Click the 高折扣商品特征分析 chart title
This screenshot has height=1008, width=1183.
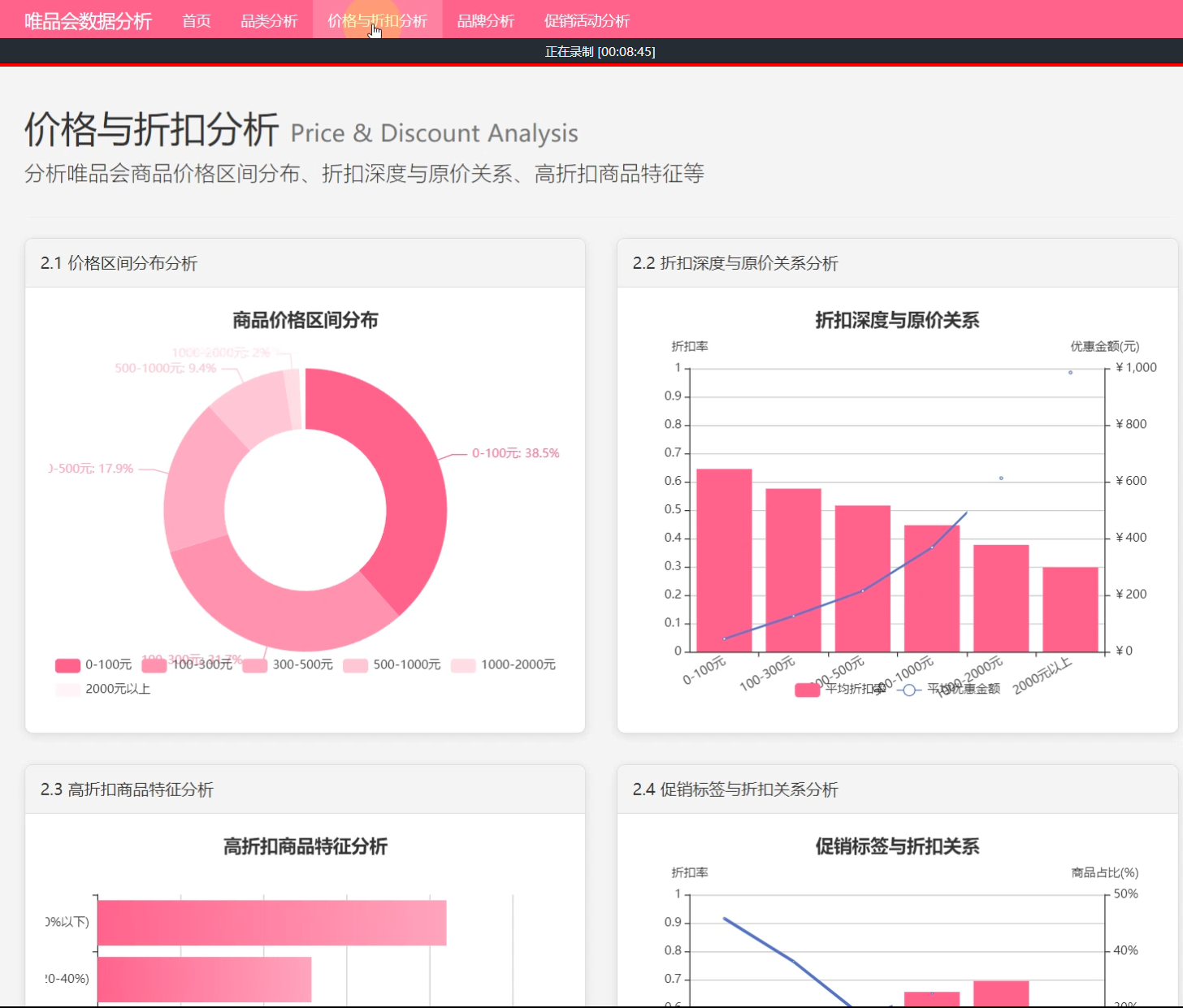coord(305,846)
